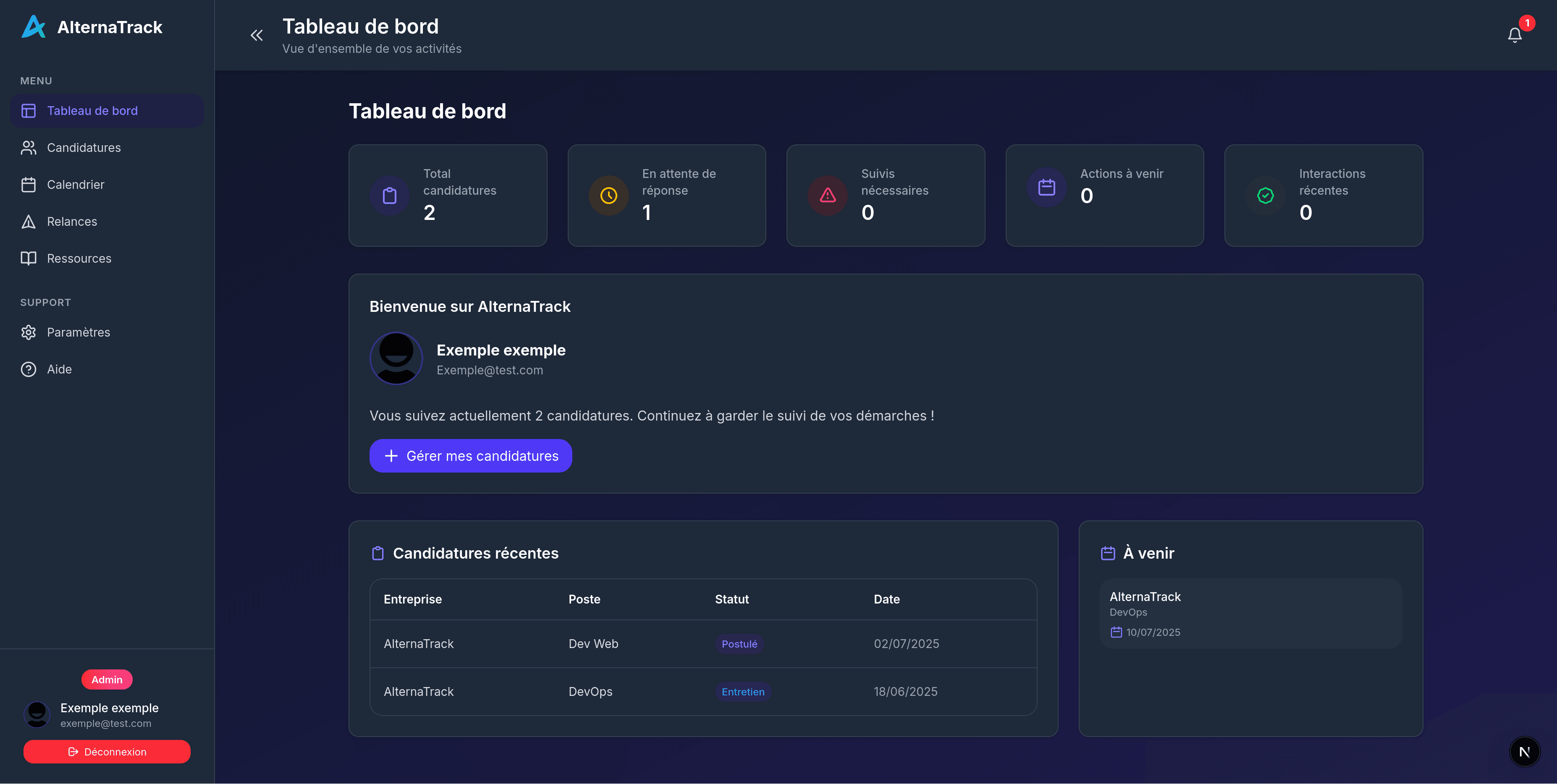Select the Calendrier sidebar icon
The height and width of the screenshot is (784, 1557).
[x=29, y=184]
